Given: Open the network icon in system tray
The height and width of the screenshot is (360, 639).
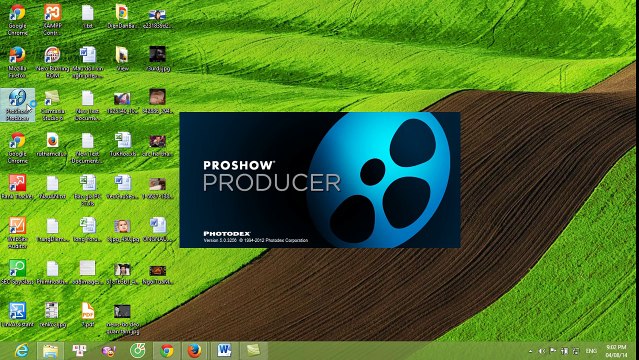Looking at the screenshot, I should tap(564, 351).
